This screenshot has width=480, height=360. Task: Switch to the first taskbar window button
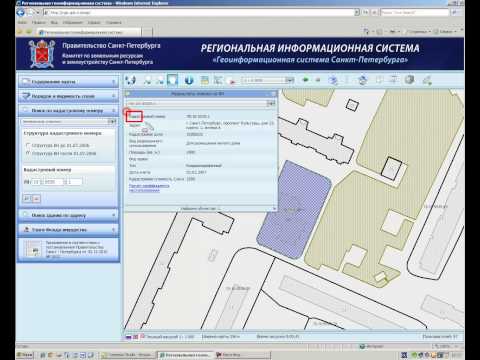coord(129,355)
